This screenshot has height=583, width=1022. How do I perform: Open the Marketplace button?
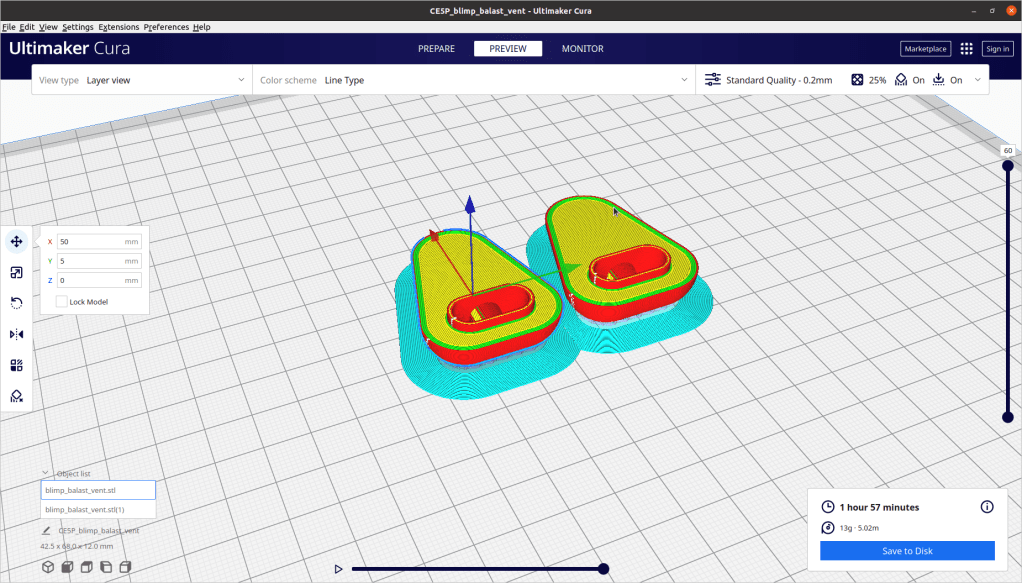925,48
